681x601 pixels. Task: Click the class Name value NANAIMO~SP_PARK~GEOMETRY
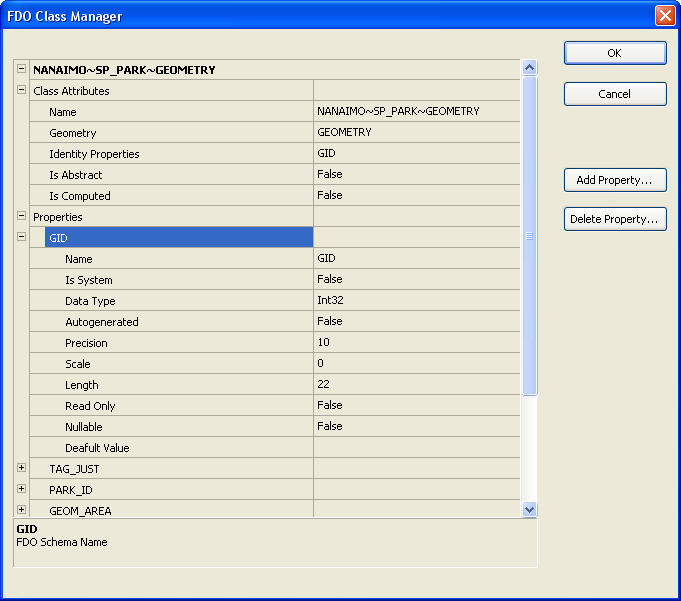tap(398, 111)
